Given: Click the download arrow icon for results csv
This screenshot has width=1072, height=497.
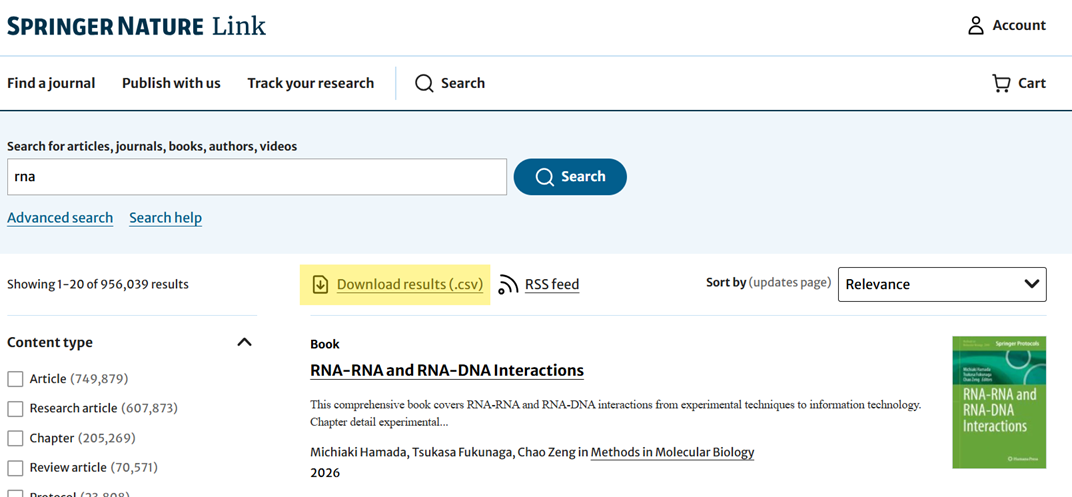Looking at the screenshot, I should 320,284.
